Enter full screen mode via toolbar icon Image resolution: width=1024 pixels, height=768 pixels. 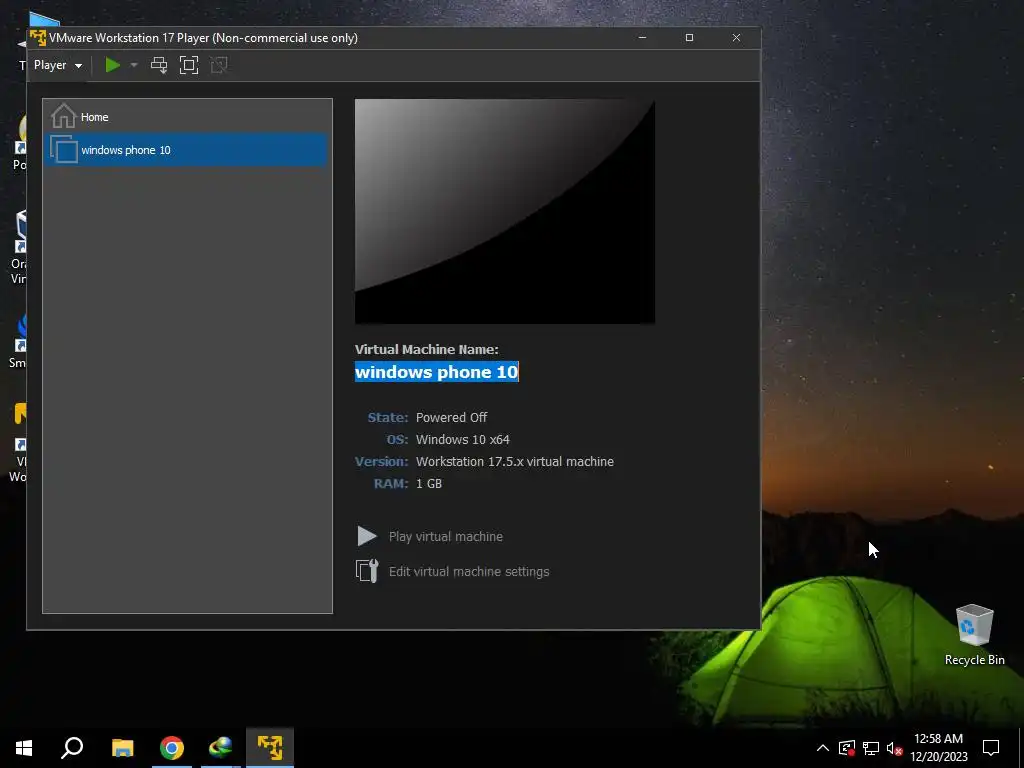click(189, 65)
